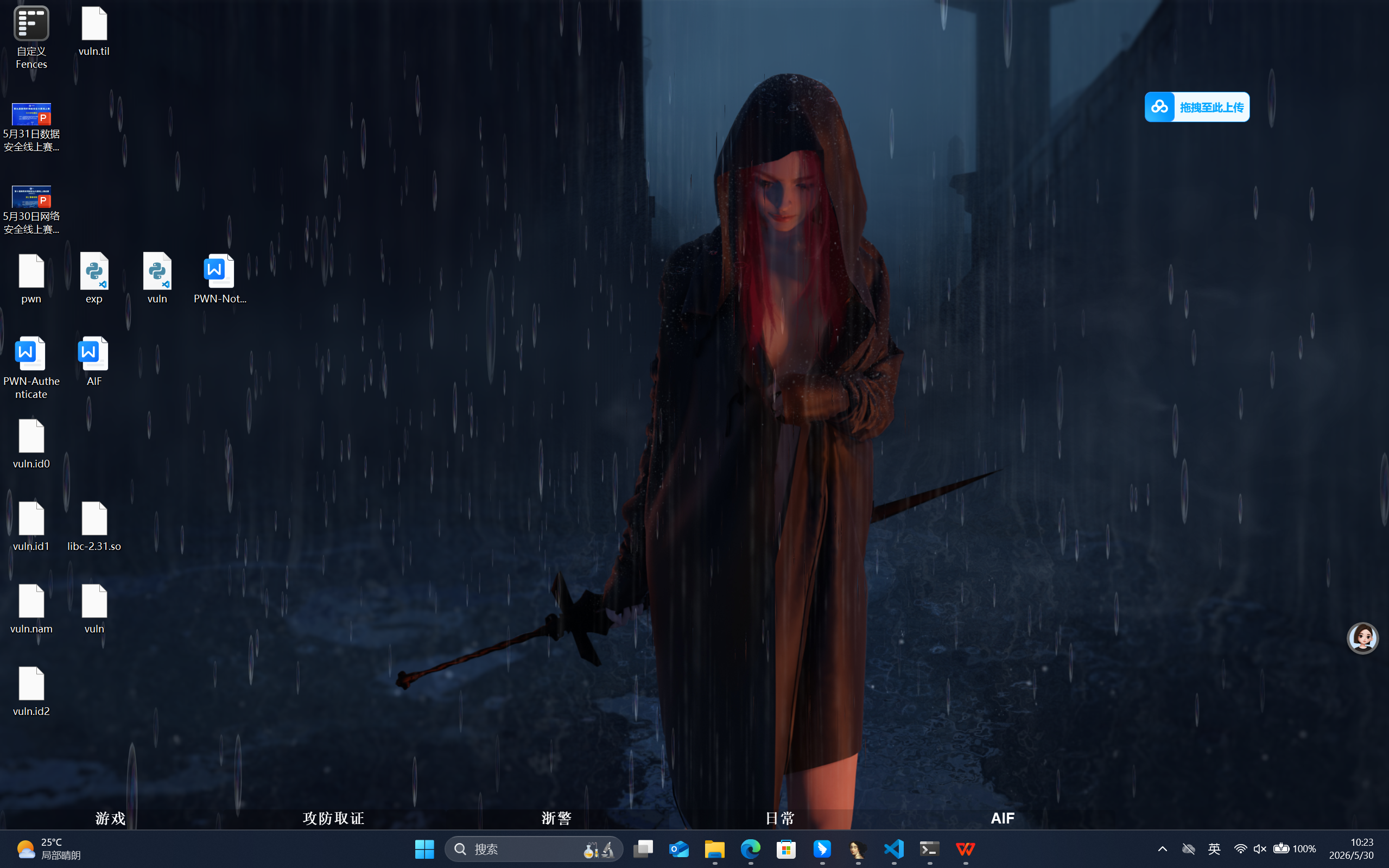The width and height of the screenshot is (1389, 868).
Task: Select the vuln.id0 file icon
Action: (31, 443)
